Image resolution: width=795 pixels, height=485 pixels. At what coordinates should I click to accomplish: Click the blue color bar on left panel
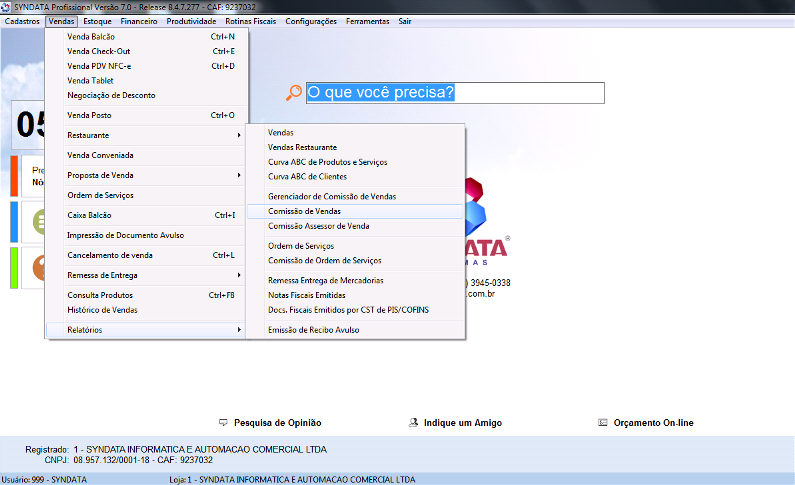pos(14,222)
